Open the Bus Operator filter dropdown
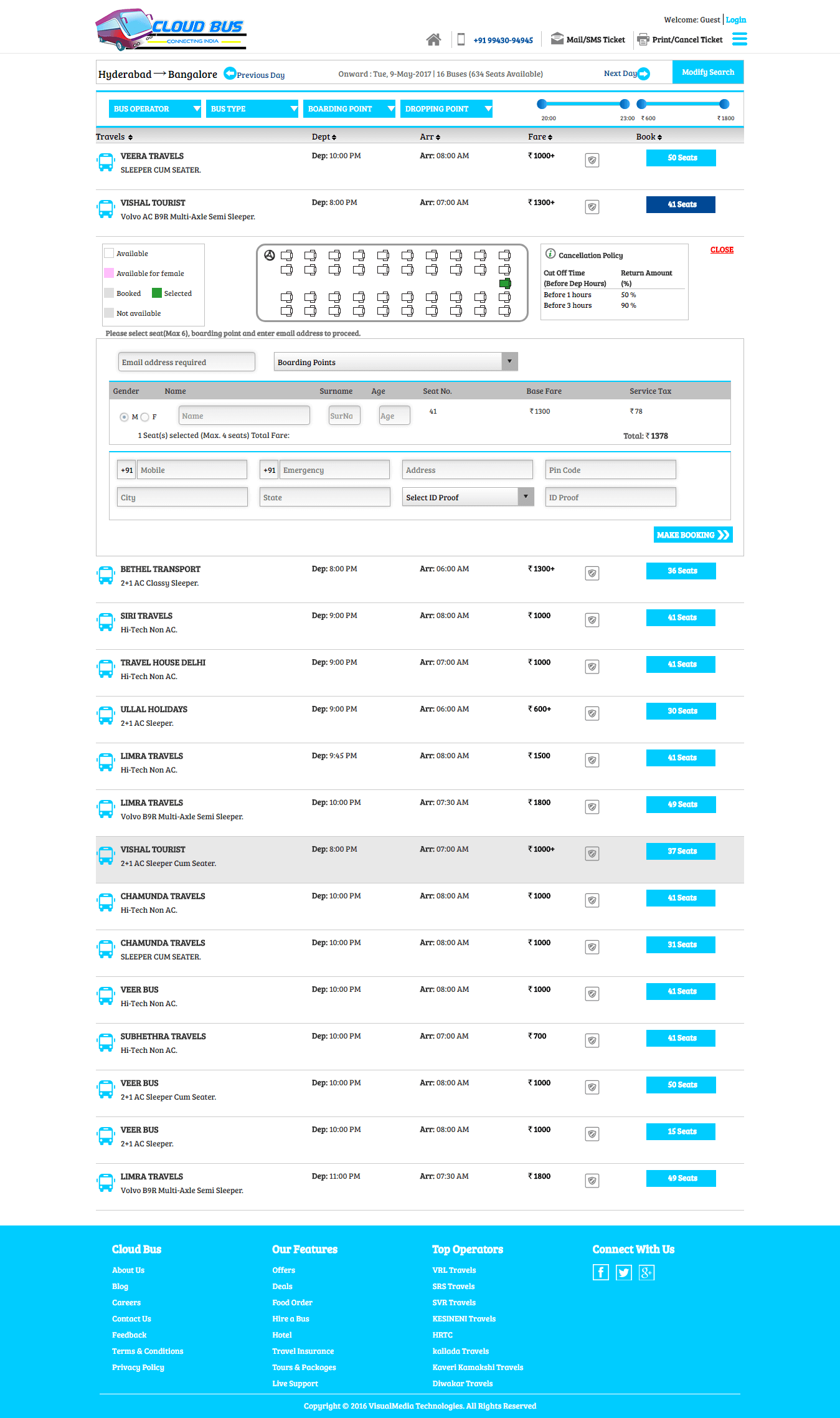840x1418 pixels. point(155,108)
